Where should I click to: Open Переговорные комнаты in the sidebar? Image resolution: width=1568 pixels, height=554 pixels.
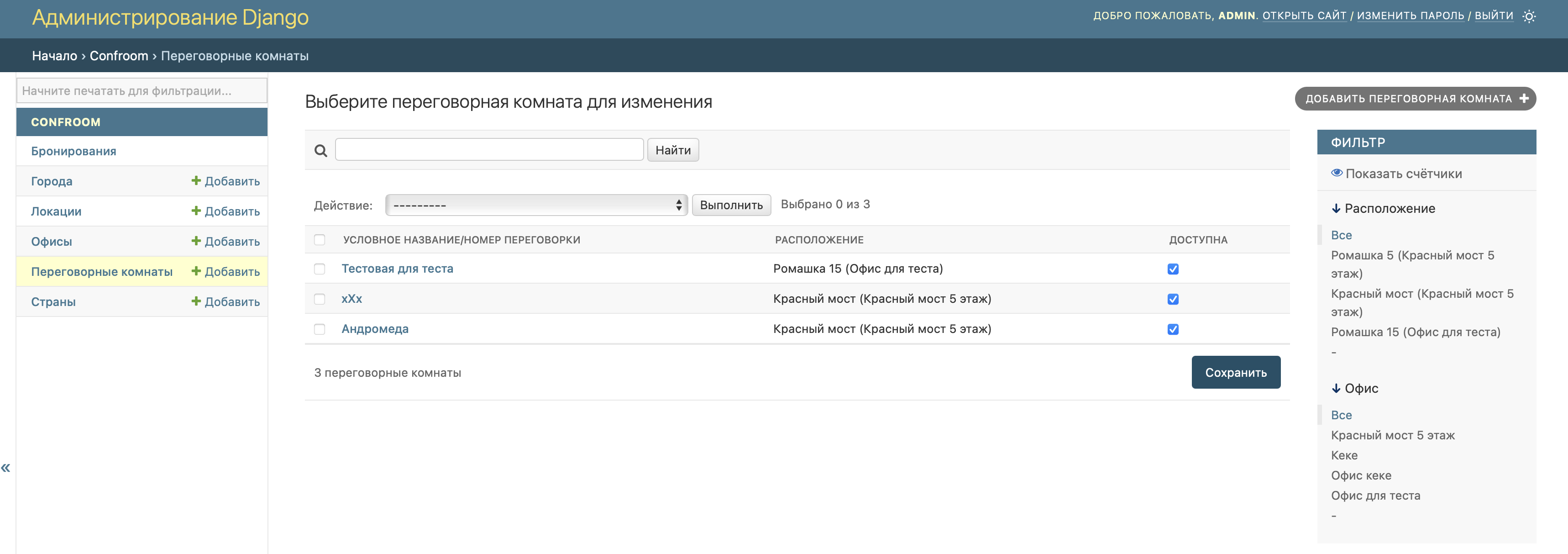pos(102,272)
